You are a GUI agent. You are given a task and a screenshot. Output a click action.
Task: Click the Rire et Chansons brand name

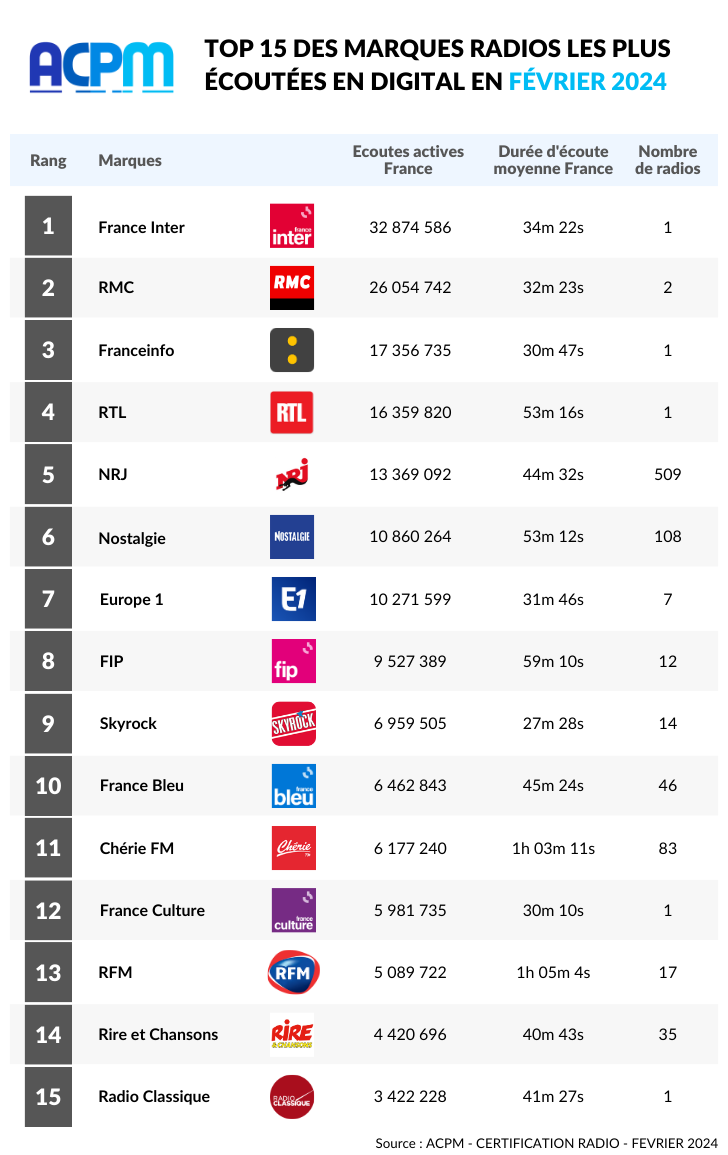pos(158,1034)
